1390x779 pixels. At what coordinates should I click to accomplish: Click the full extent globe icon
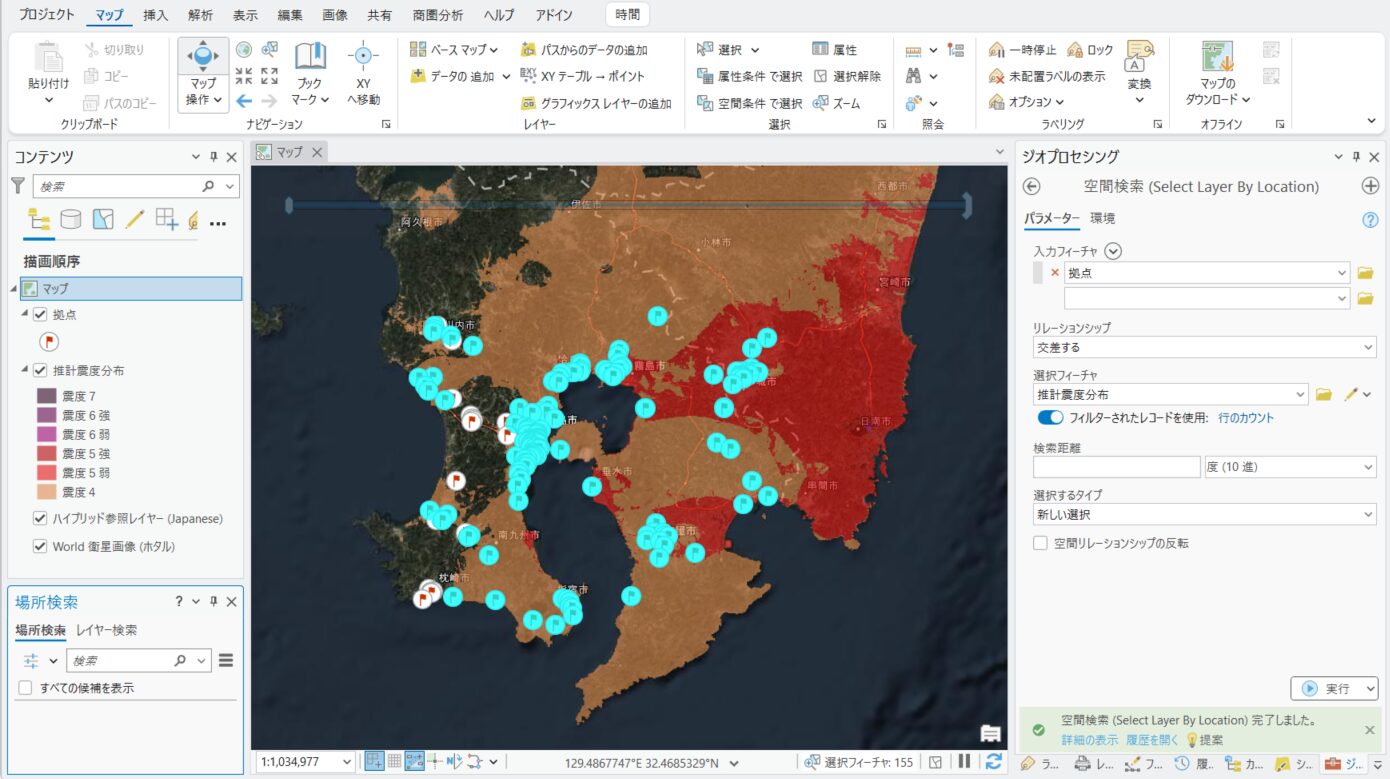pyautogui.click(x=243, y=49)
